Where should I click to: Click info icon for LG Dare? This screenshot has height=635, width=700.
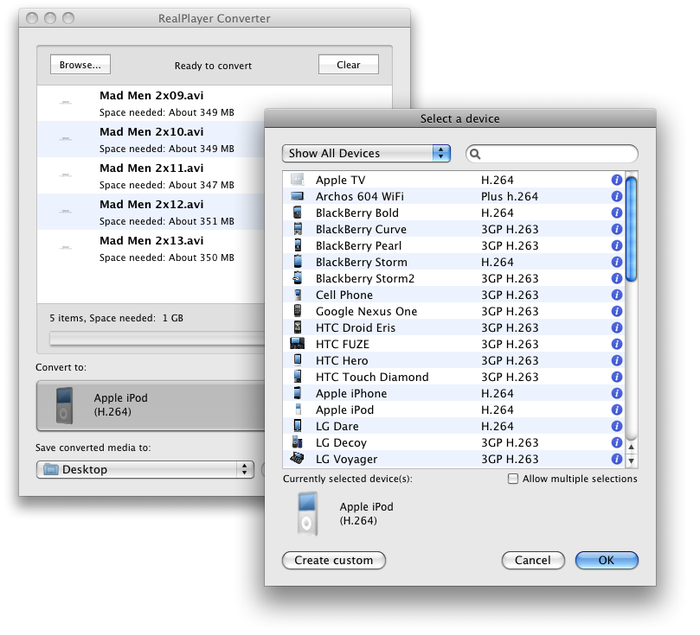click(x=617, y=426)
